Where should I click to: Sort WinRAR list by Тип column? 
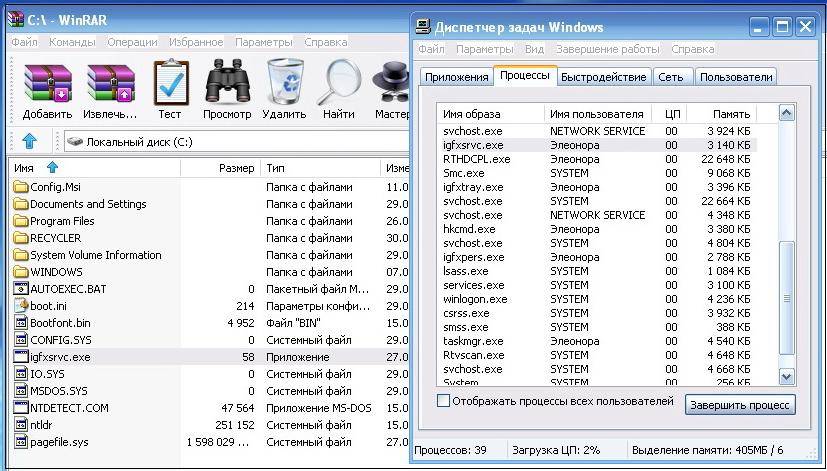pos(320,168)
